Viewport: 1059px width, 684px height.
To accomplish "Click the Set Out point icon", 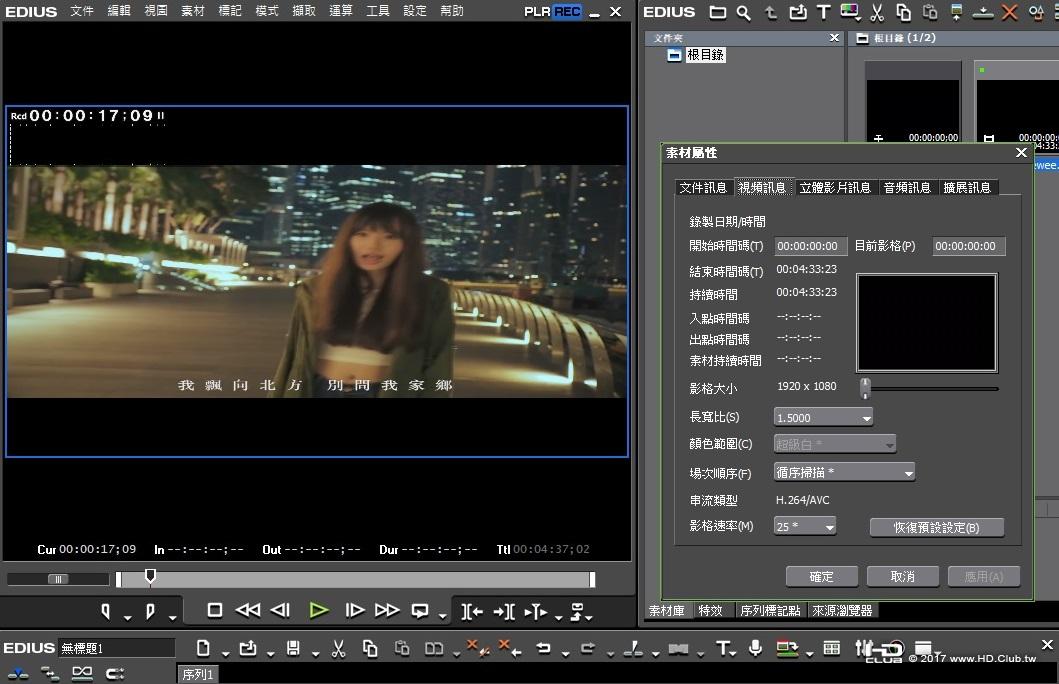I will [150, 612].
